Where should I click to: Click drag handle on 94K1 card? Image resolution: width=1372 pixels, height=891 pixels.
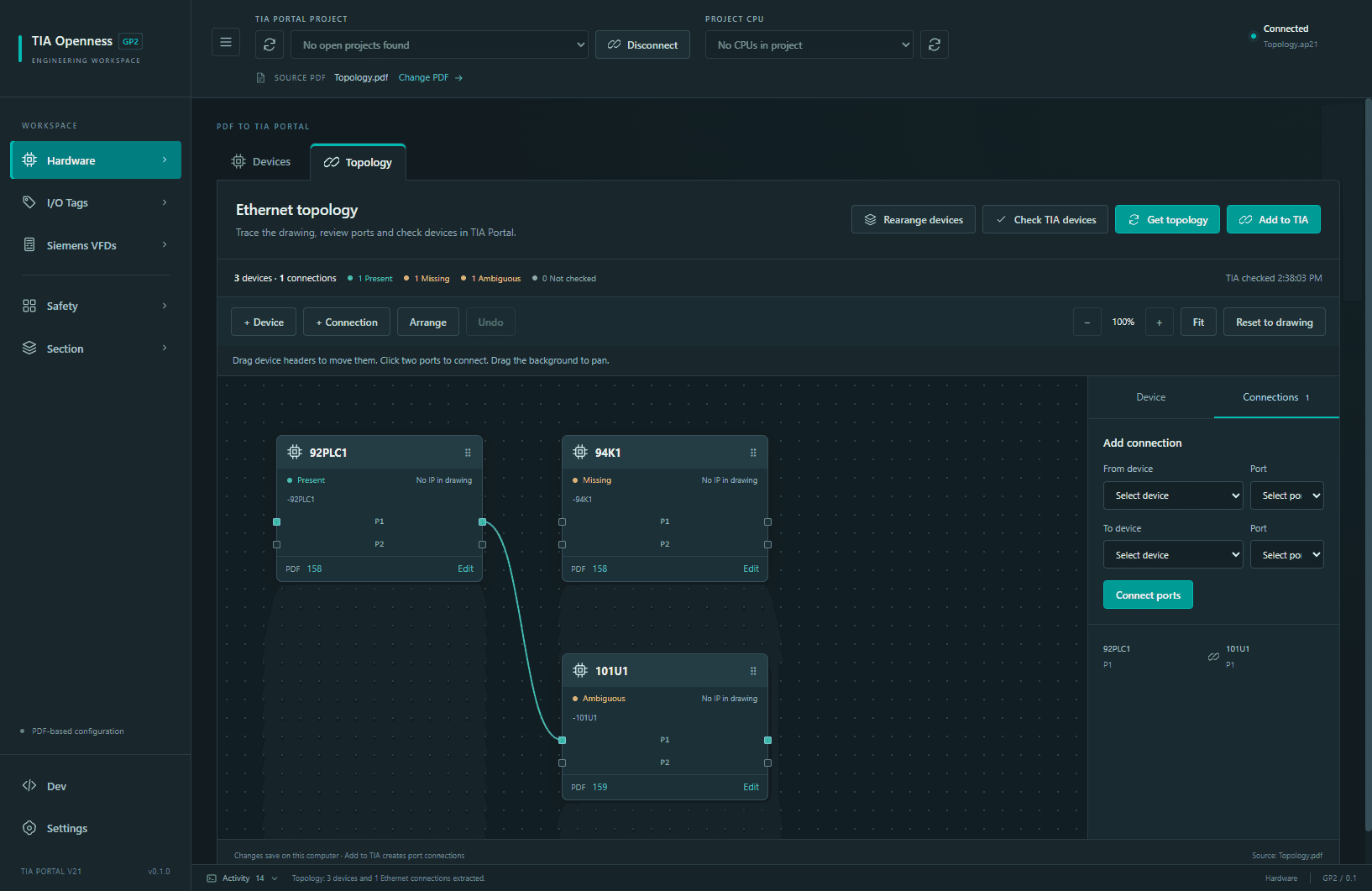[753, 453]
